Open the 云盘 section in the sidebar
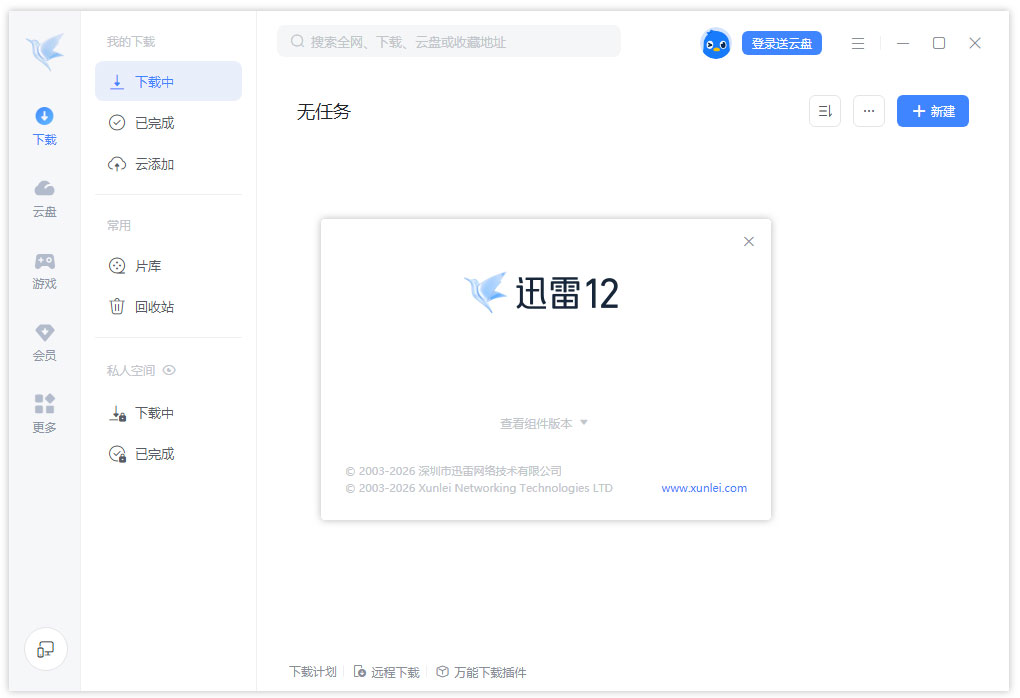The width and height of the screenshot is (1020, 698). click(44, 198)
